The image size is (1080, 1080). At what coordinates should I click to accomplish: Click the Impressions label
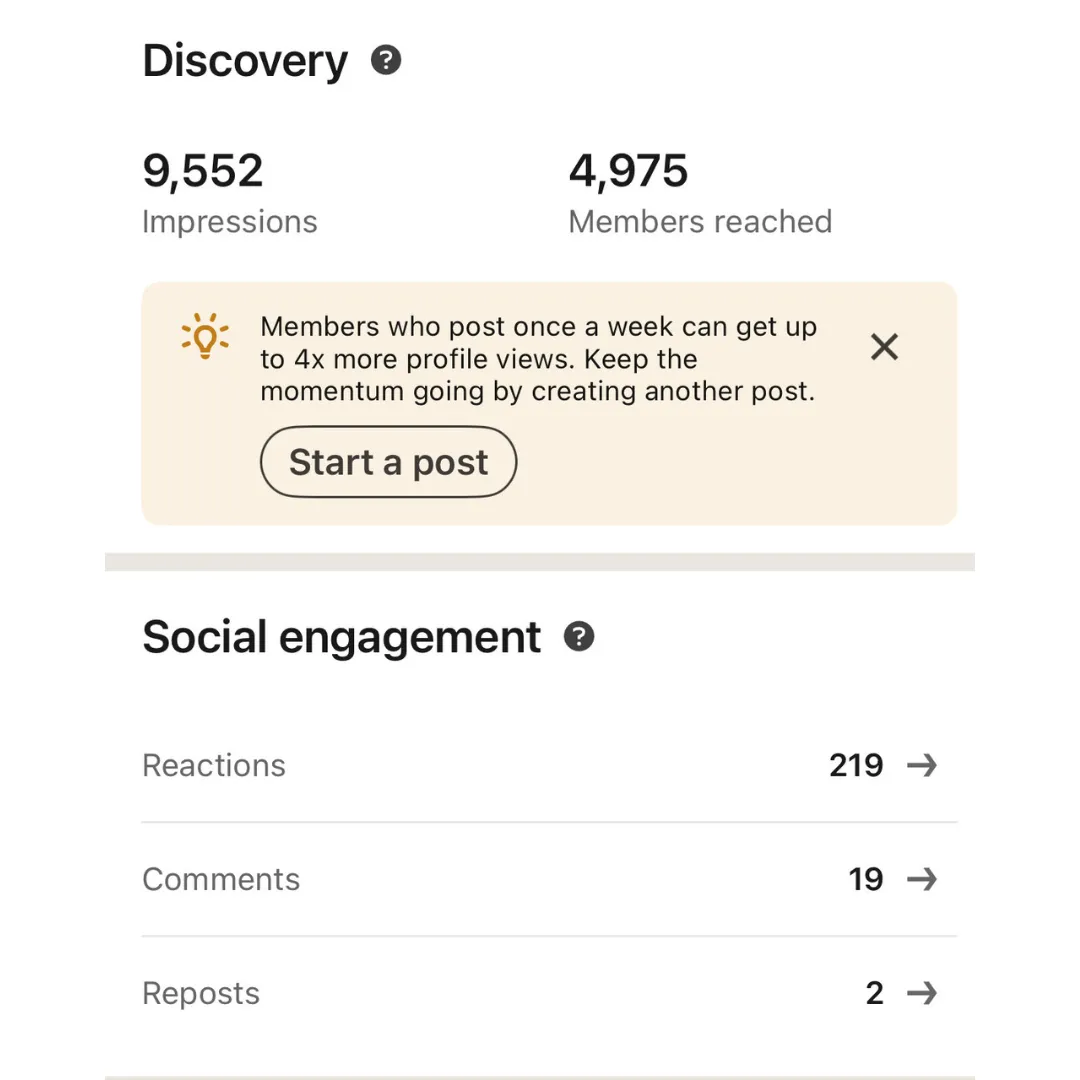229,222
